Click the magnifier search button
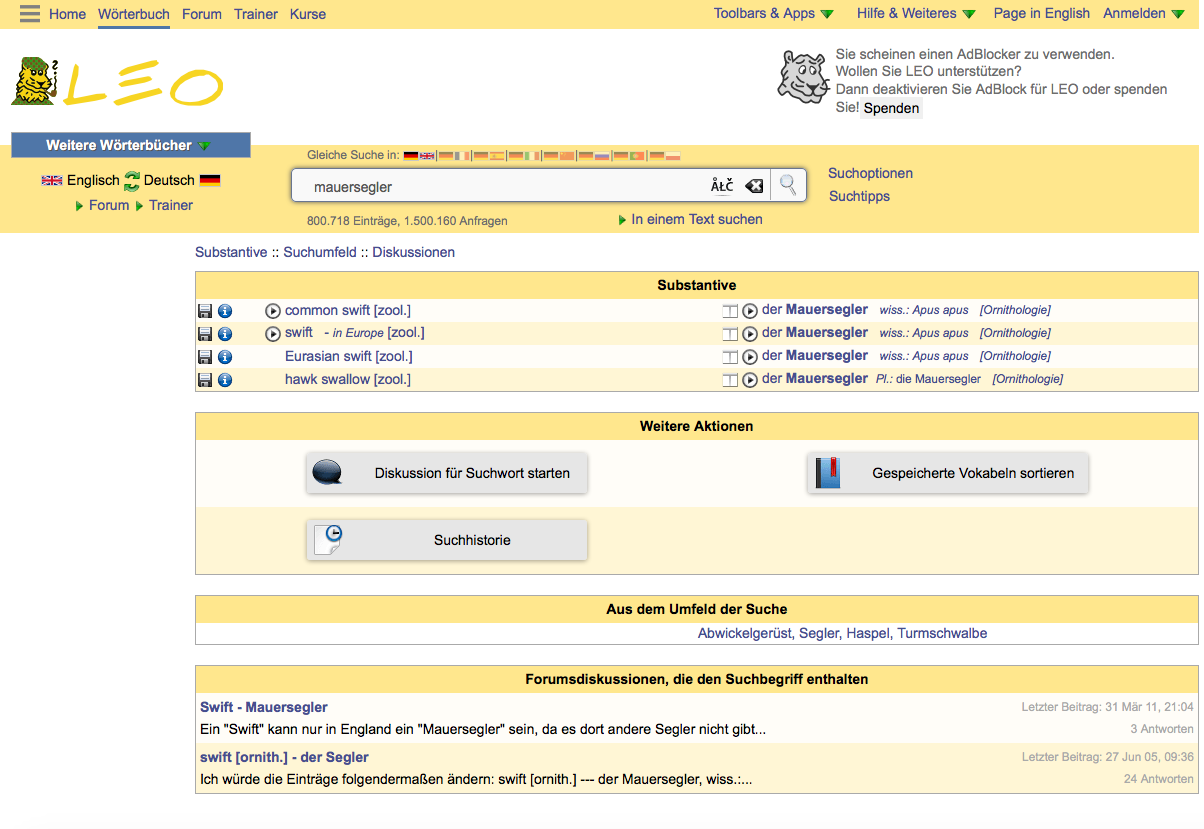This screenshot has width=1204, height=829. pyautogui.click(x=789, y=185)
